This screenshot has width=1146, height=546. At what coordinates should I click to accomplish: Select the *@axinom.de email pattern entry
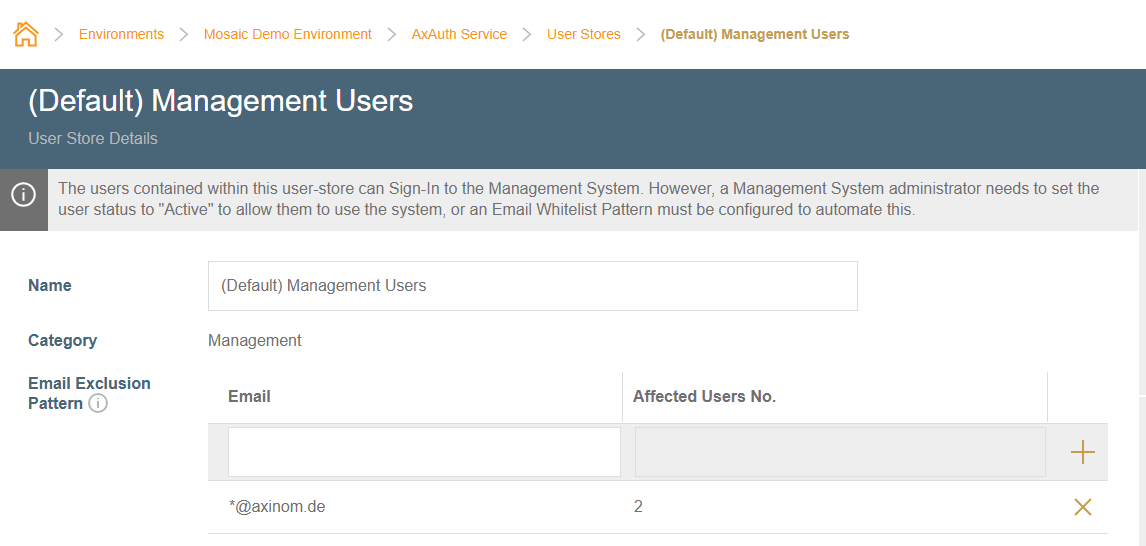pyautogui.click(x=277, y=507)
